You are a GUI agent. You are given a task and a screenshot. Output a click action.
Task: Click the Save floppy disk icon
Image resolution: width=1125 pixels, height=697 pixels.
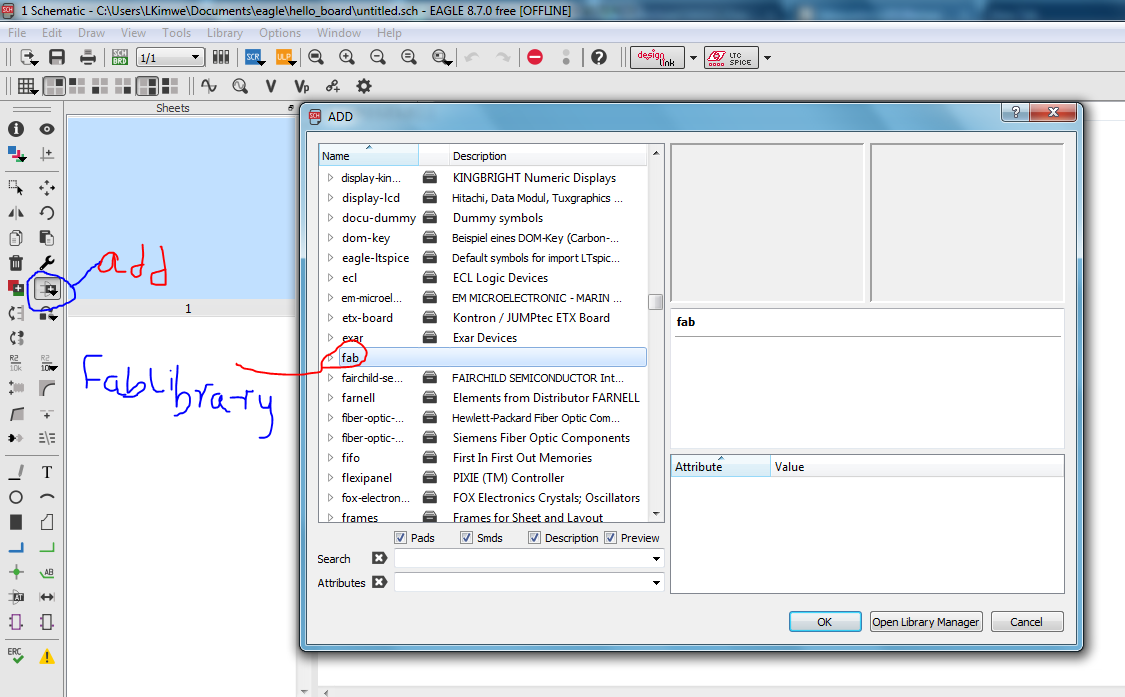tap(57, 57)
